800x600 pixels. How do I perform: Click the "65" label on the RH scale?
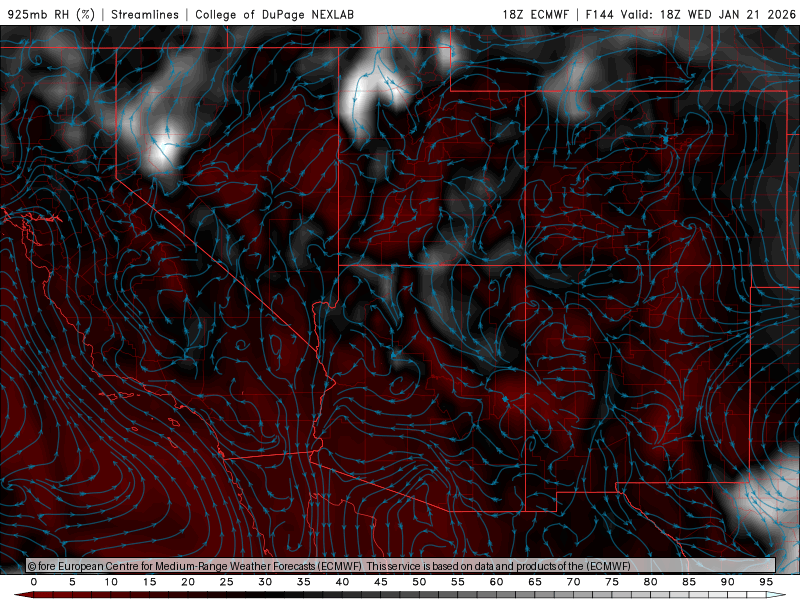535,582
